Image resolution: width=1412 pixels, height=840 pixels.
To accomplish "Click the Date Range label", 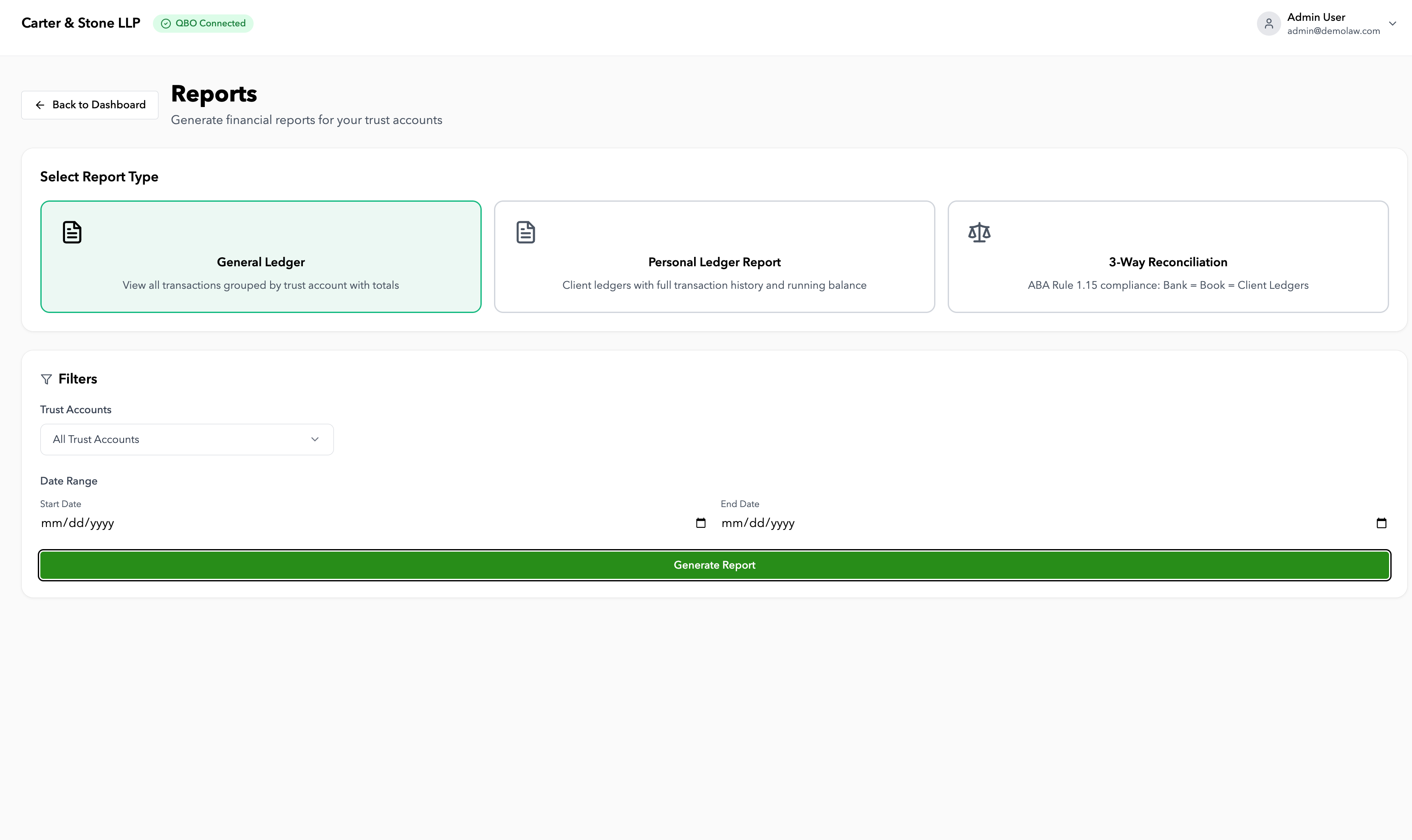I will pyautogui.click(x=69, y=481).
